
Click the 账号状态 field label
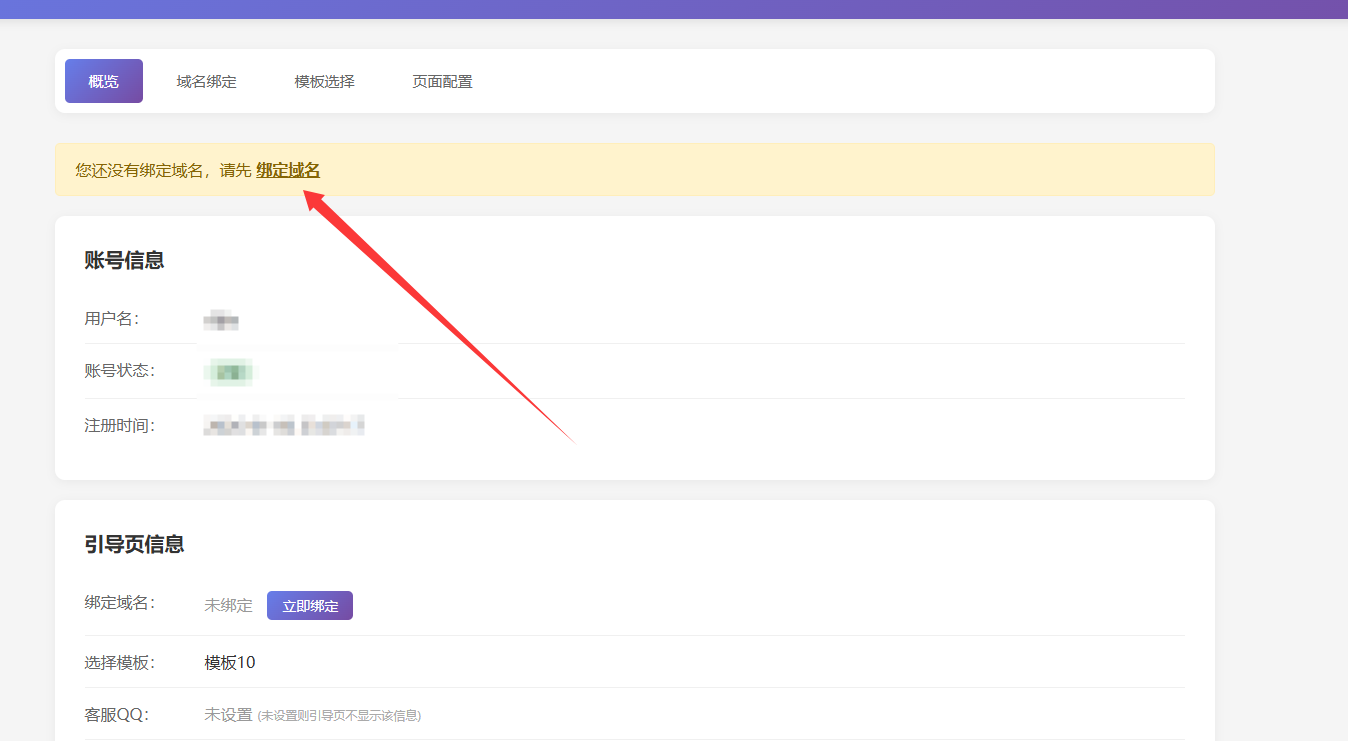(119, 371)
